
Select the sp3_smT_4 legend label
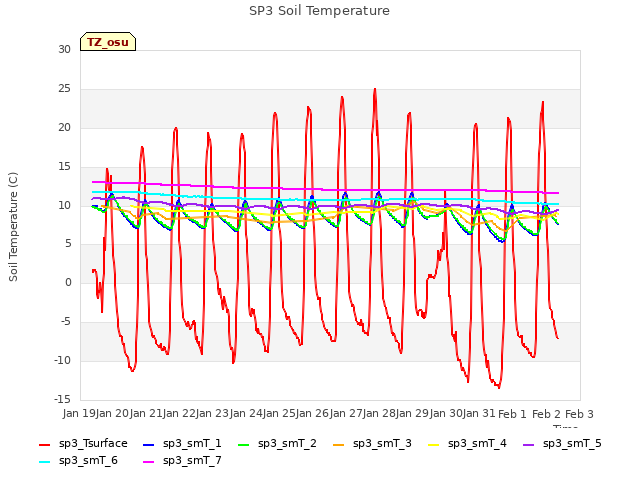tap(477, 444)
